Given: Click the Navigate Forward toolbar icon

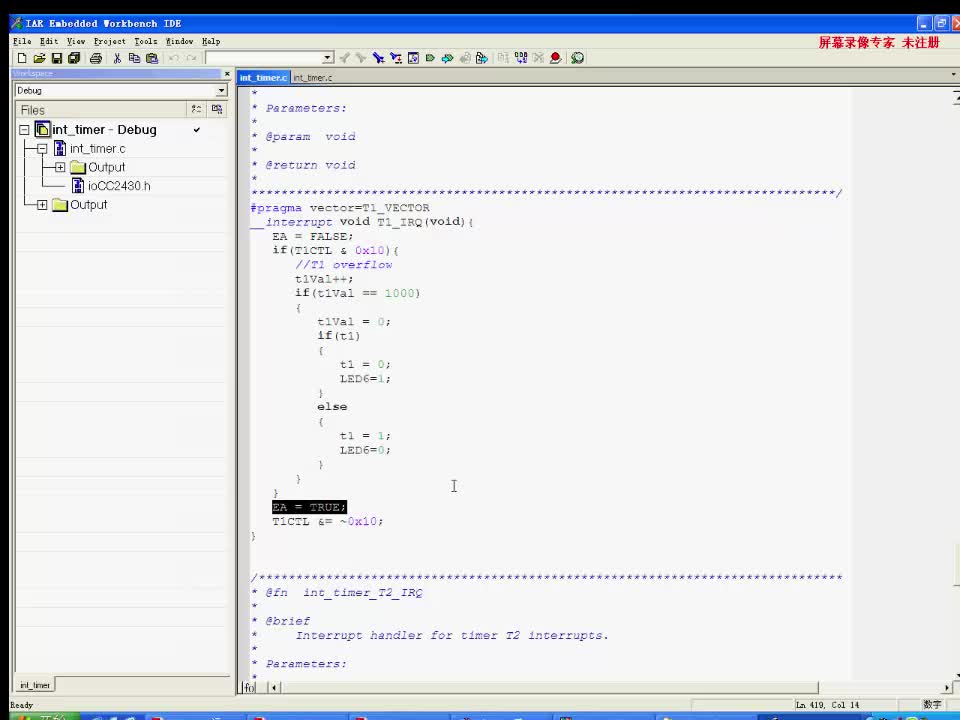Looking at the screenshot, I should pos(482,58).
